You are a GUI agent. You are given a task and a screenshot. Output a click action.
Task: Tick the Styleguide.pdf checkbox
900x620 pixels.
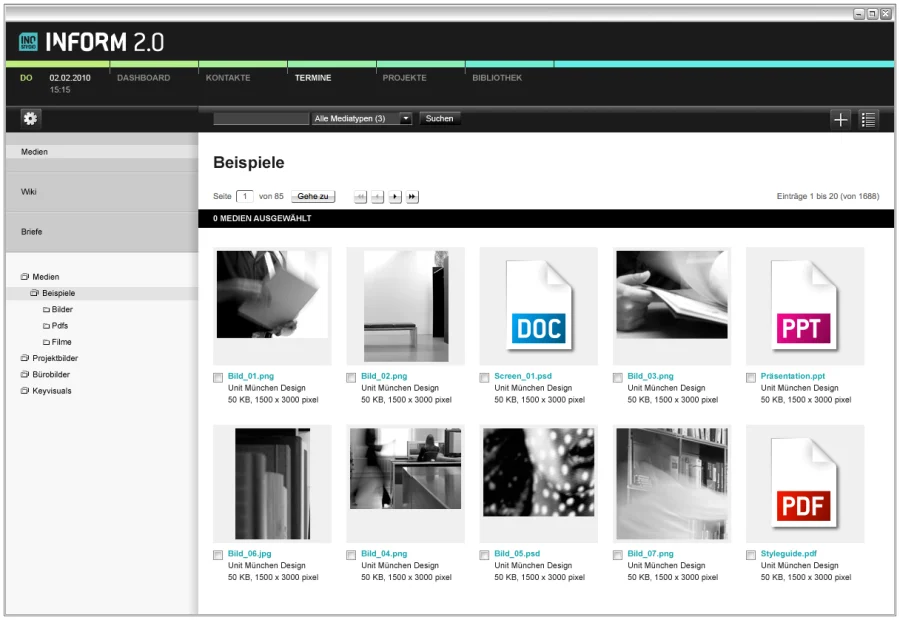[751, 555]
